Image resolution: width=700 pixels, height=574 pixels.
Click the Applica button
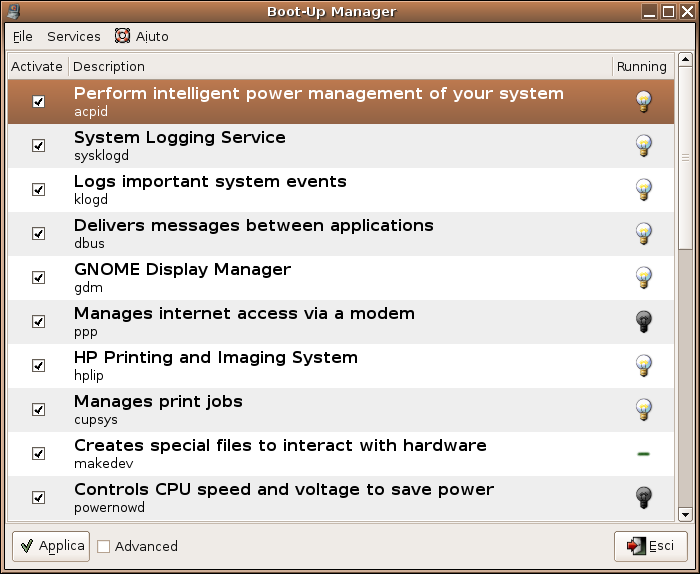click(51, 546)
